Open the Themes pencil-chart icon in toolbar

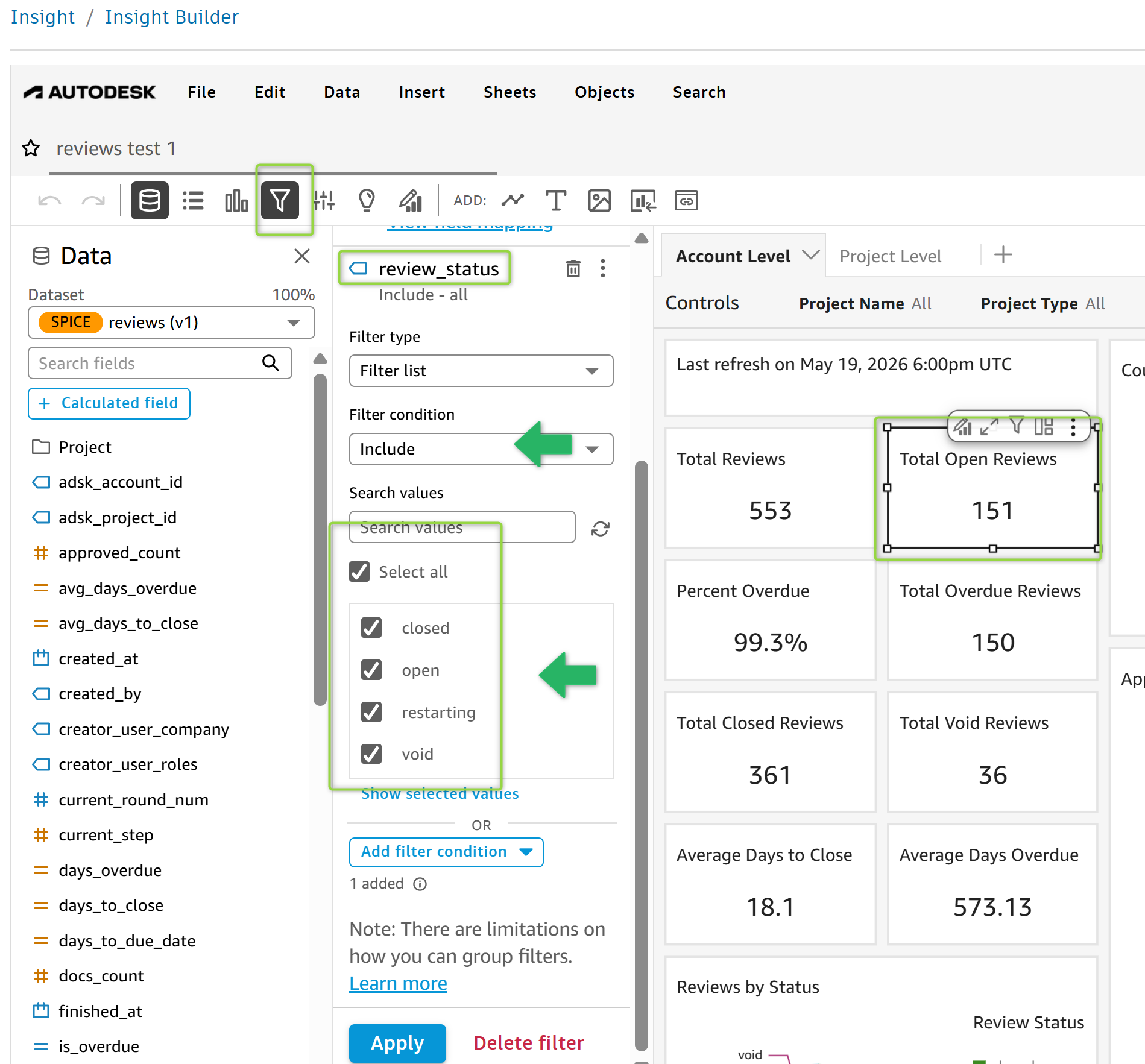411,201
